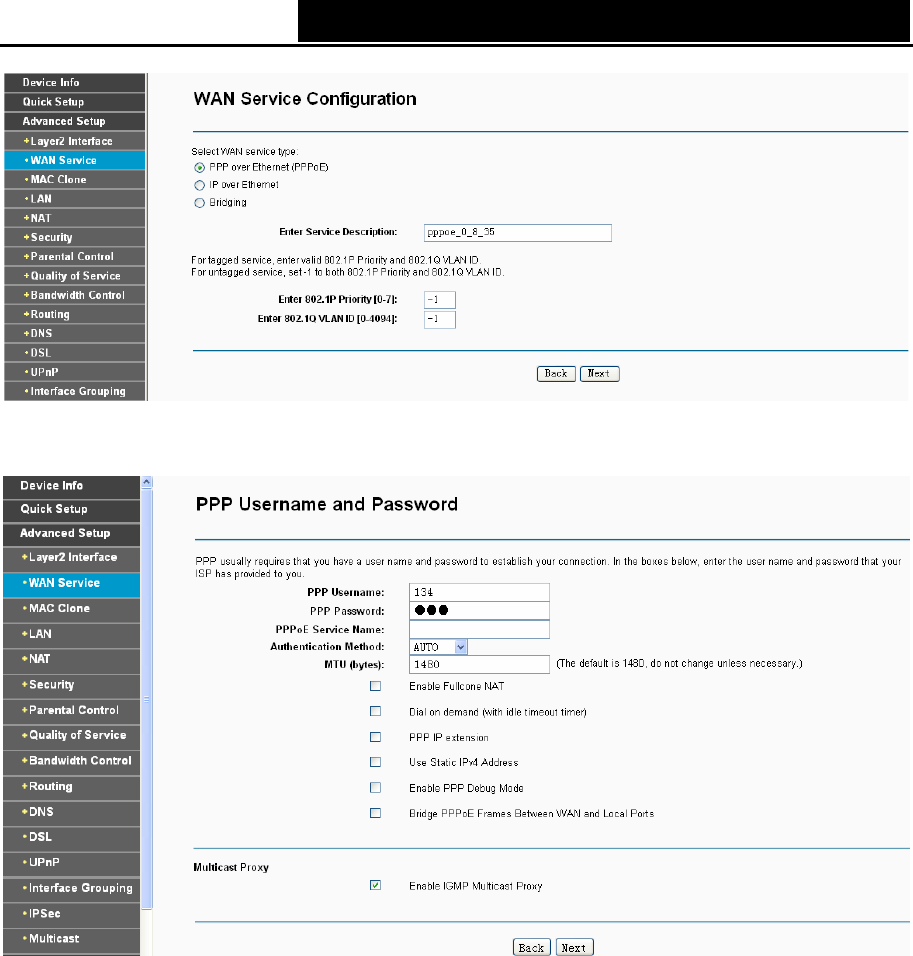This screenshot has width=913, height=956.
Task: Click Next on PPP Username and Password page
Action: point(575,947)
